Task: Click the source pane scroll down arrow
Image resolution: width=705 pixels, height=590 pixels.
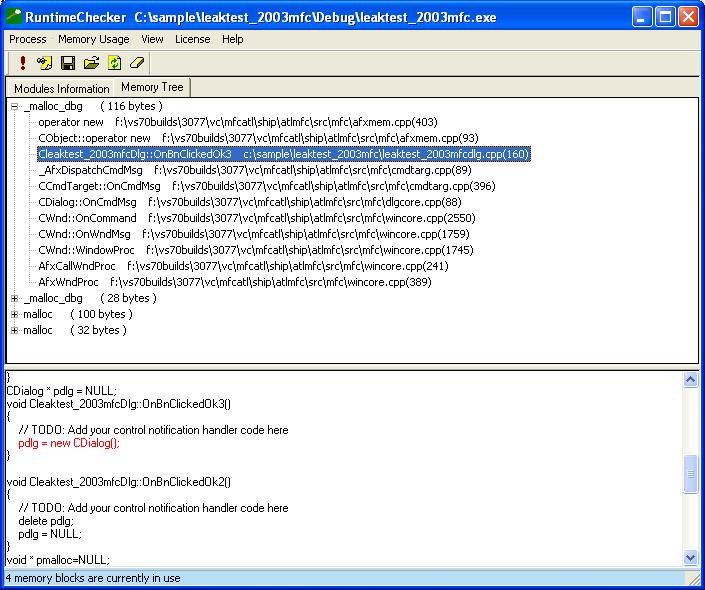Action: click(x=690, y=558)
